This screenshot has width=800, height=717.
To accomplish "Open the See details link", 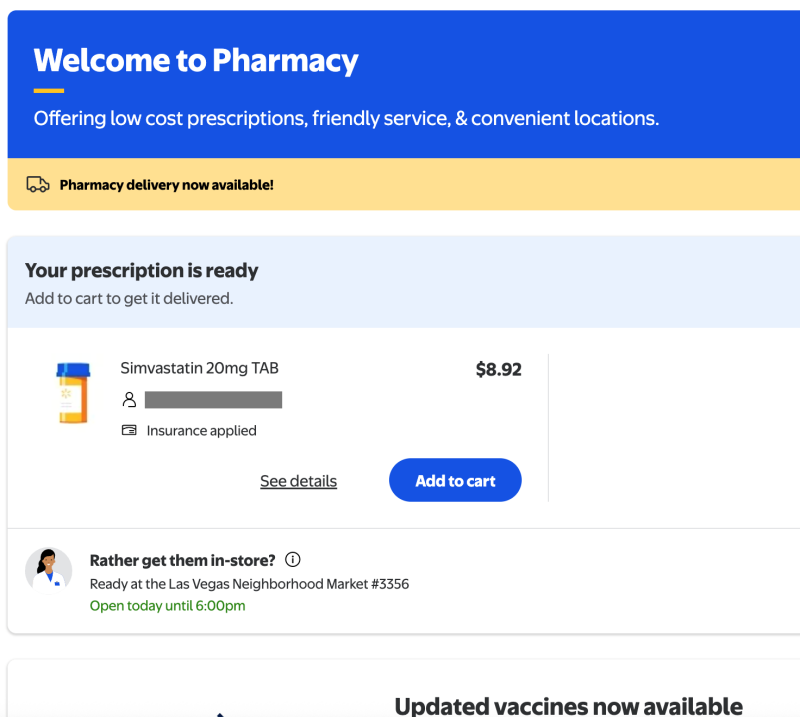I will (298, 481).
